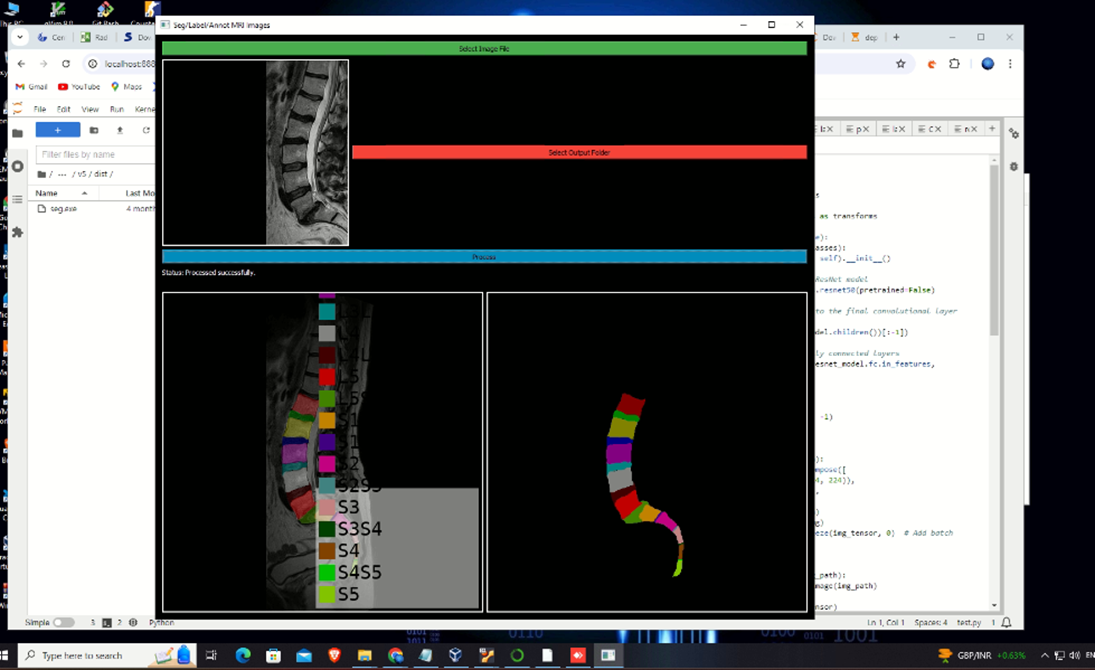Open the Edit menu in JupyterLab

pyautogui.click(x=64, y=109)
